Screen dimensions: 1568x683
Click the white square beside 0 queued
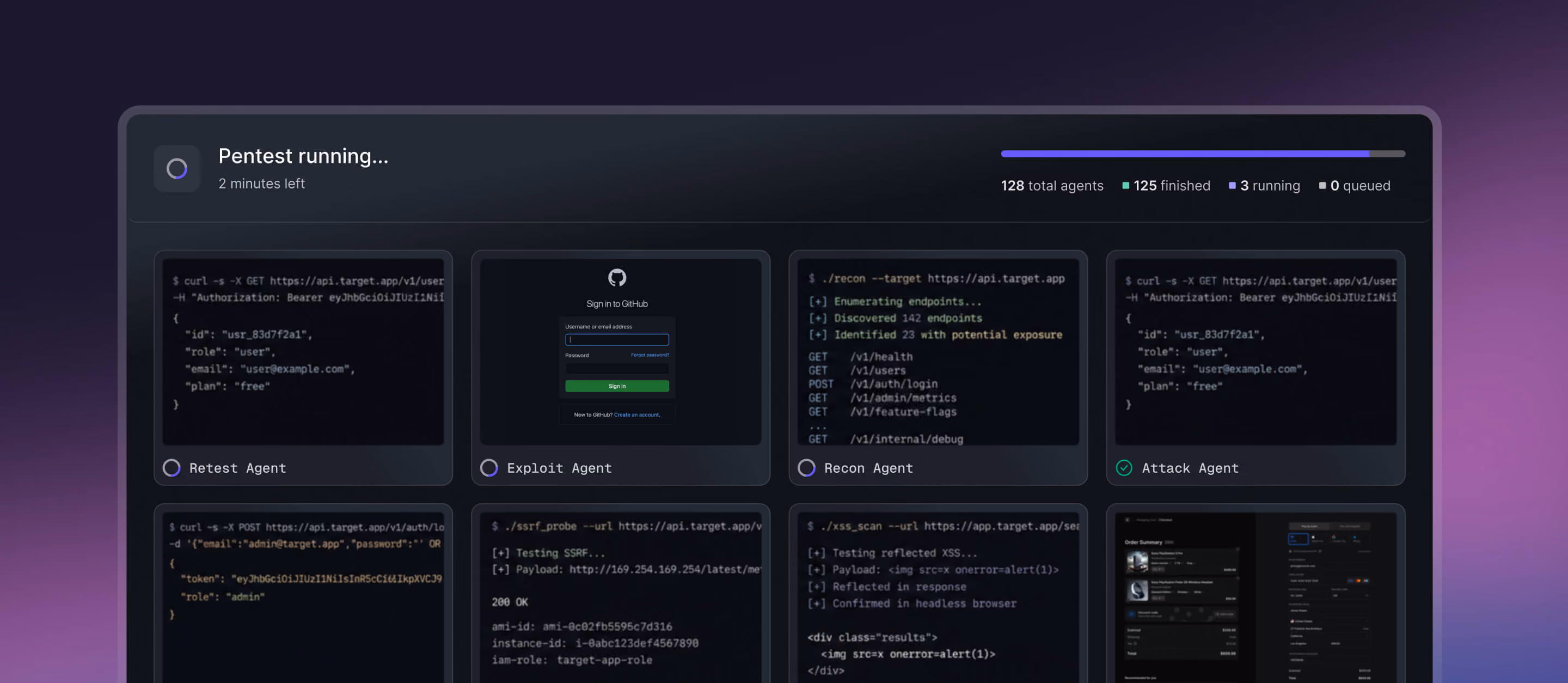[1322, 186]
